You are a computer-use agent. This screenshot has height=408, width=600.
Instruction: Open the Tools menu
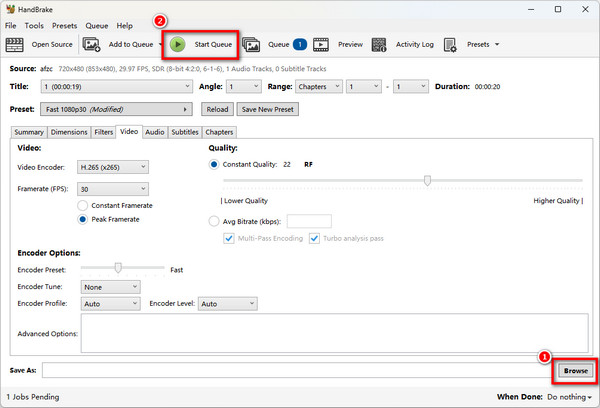[x=34, y=26]
